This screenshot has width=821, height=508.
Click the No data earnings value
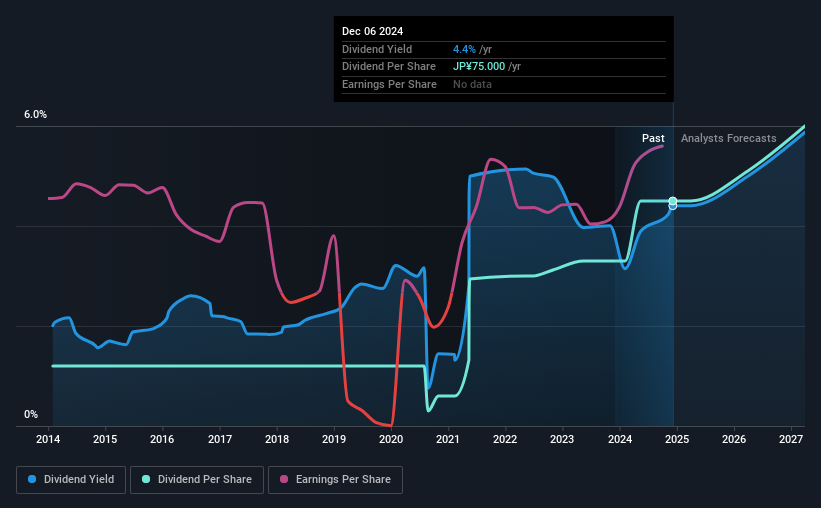coord(472,84)
